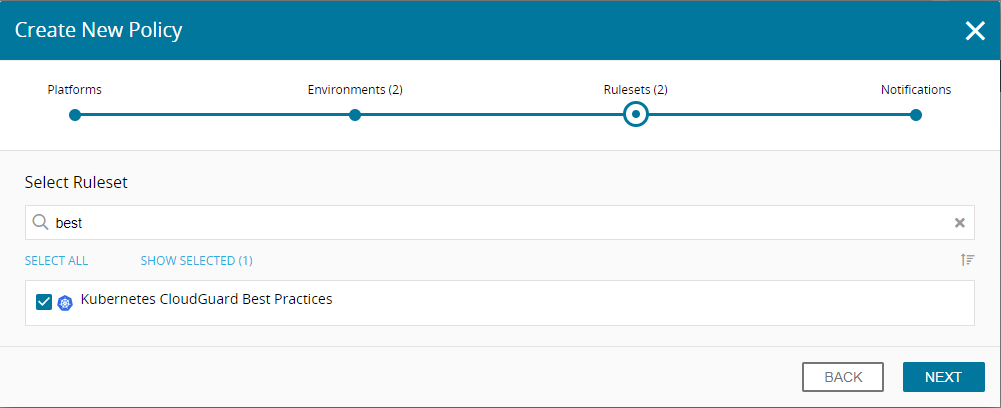Screen dimensions: 1001x408
Task: Open the Notifications step label
Action: 916,89
